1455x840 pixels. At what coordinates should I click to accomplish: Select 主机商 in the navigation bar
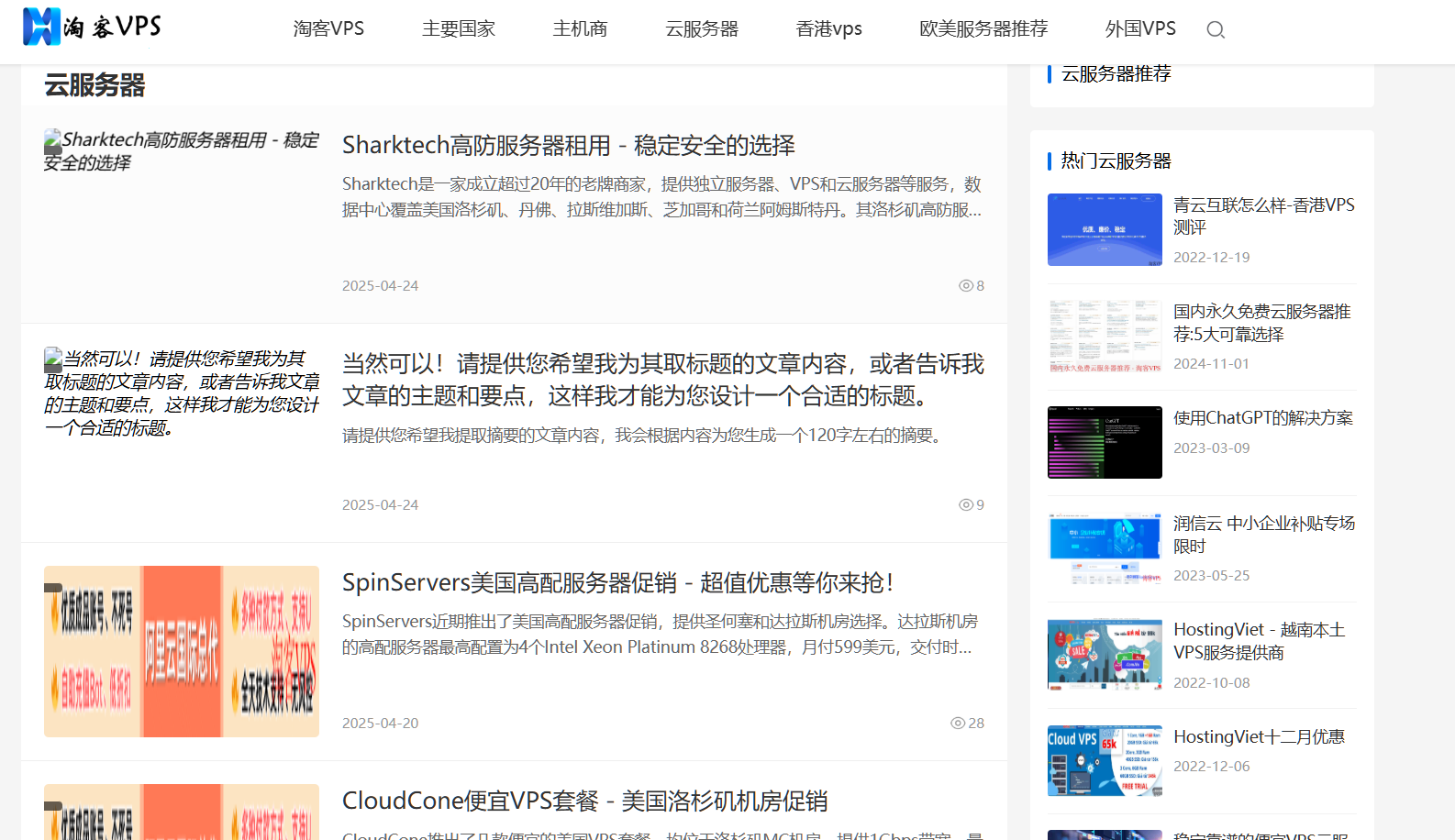coord(580,28)
